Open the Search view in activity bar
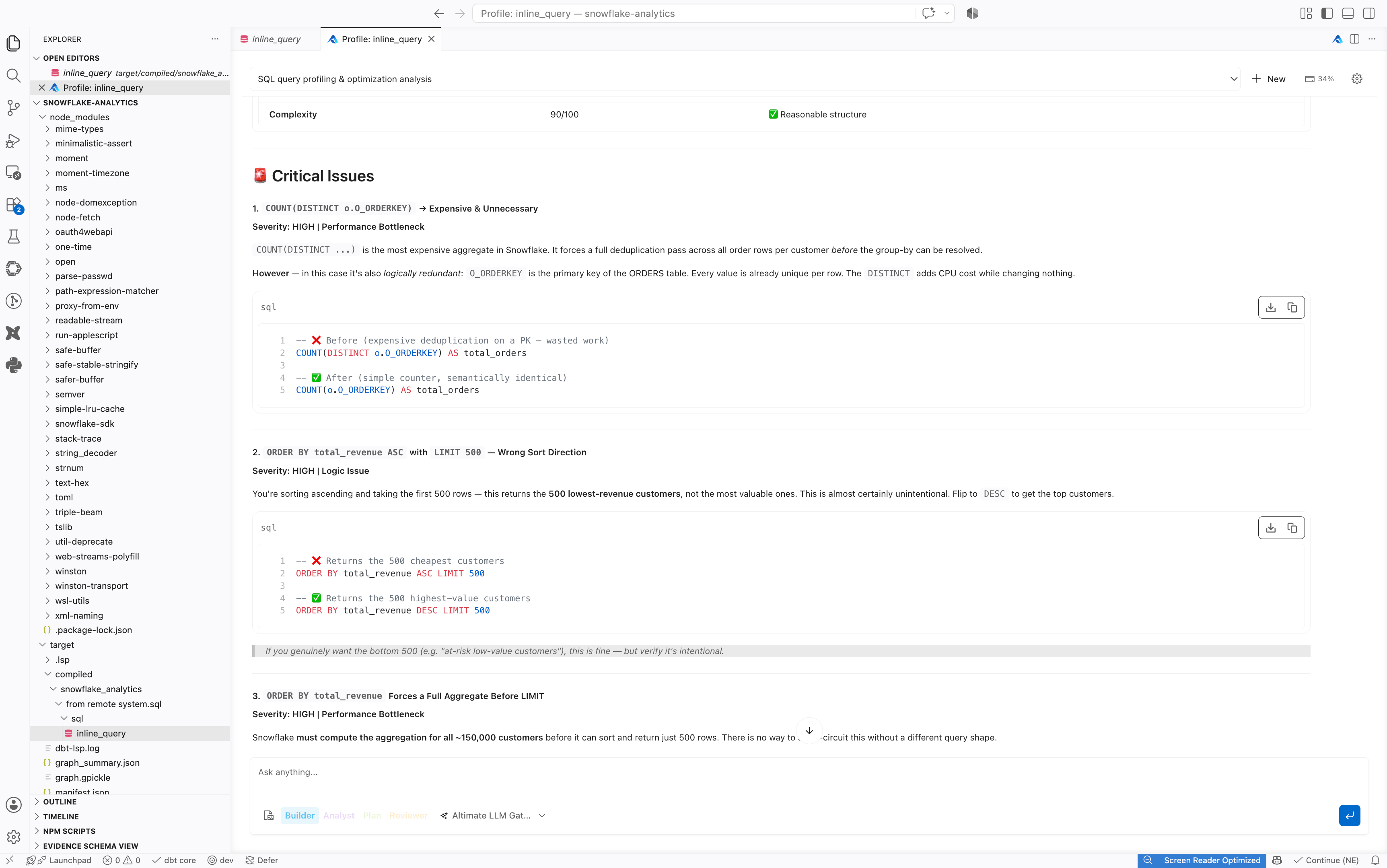The width and height of the screenshot is (1387, 868). pos(14,75)
